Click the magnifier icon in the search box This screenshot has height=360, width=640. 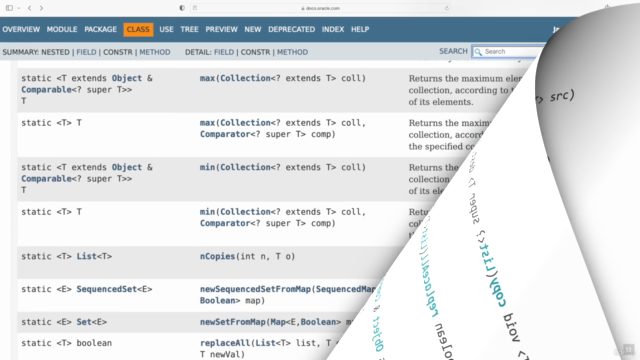[x=478, y=52]
